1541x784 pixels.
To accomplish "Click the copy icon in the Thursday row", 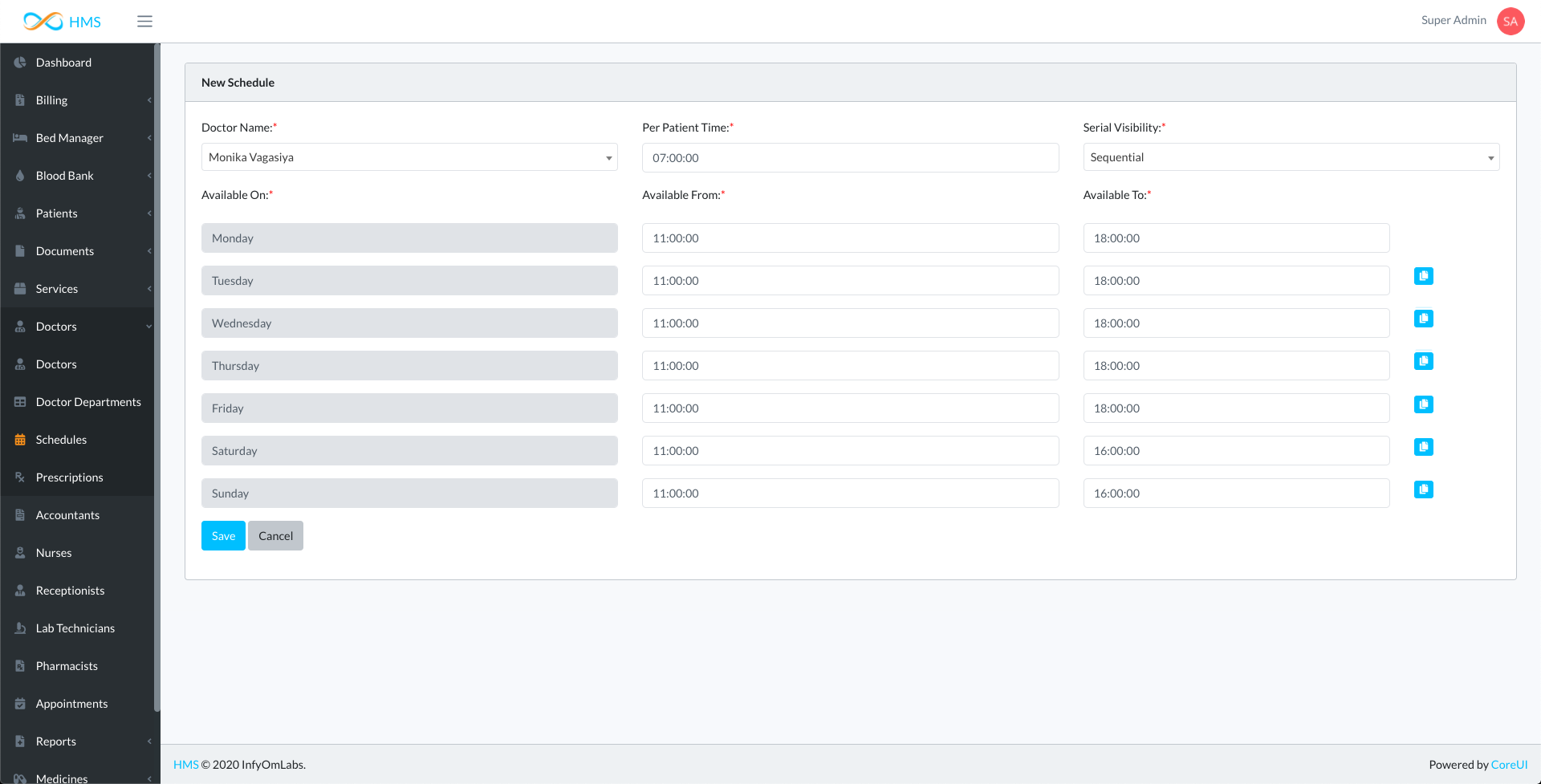I will click(1423, 361).
